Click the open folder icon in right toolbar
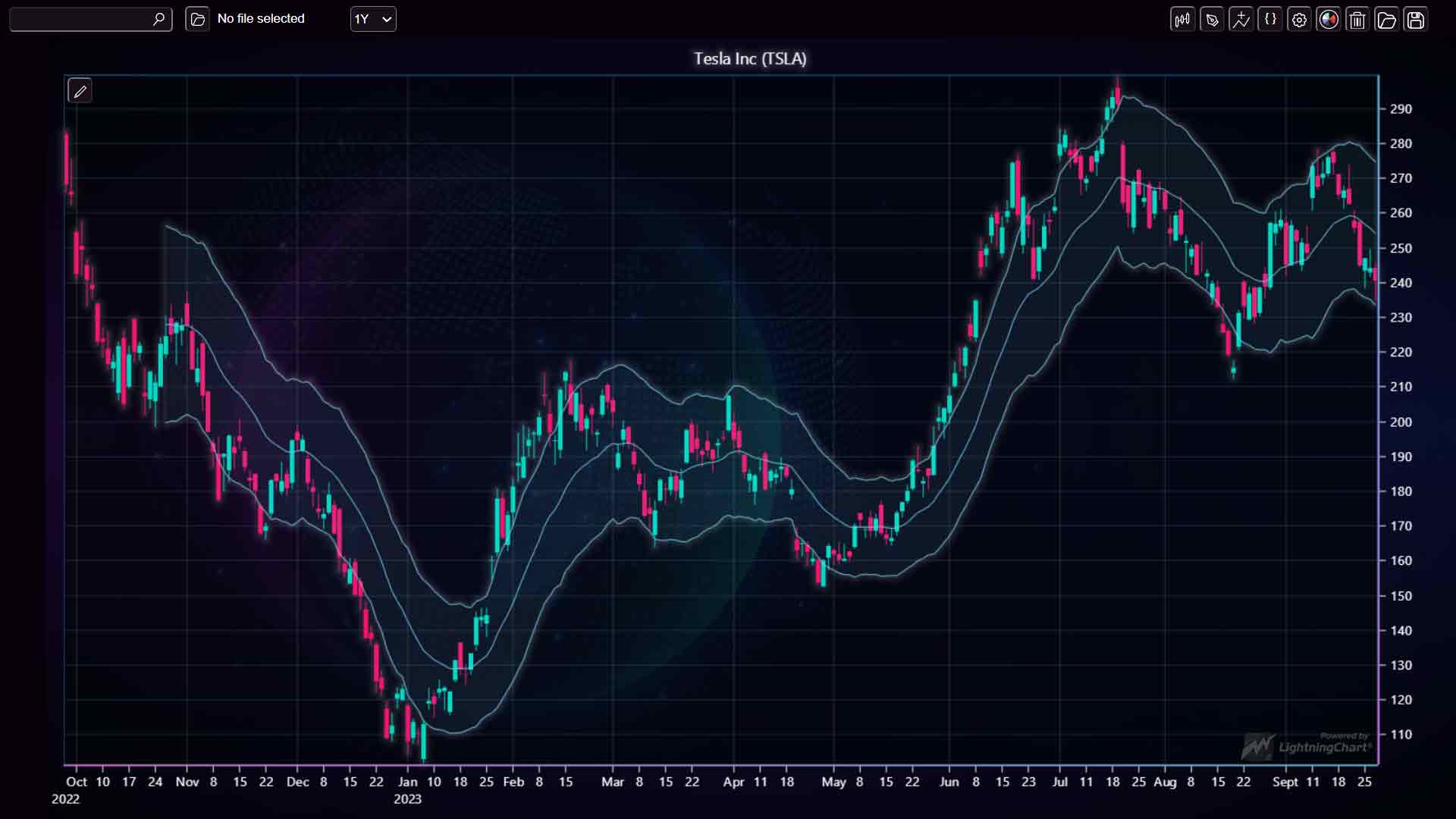Screen dimensions: 1456x819 pyautogui.click(x=1386, y=20)
